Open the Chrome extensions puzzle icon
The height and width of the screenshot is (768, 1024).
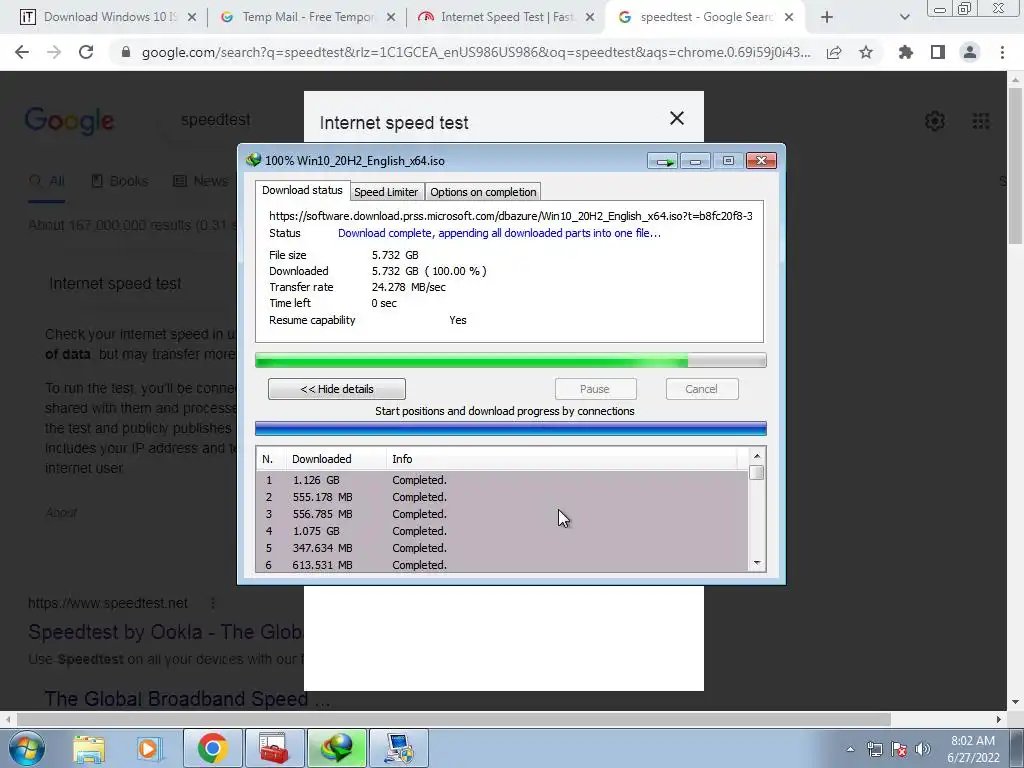click(x=906, y=52)
